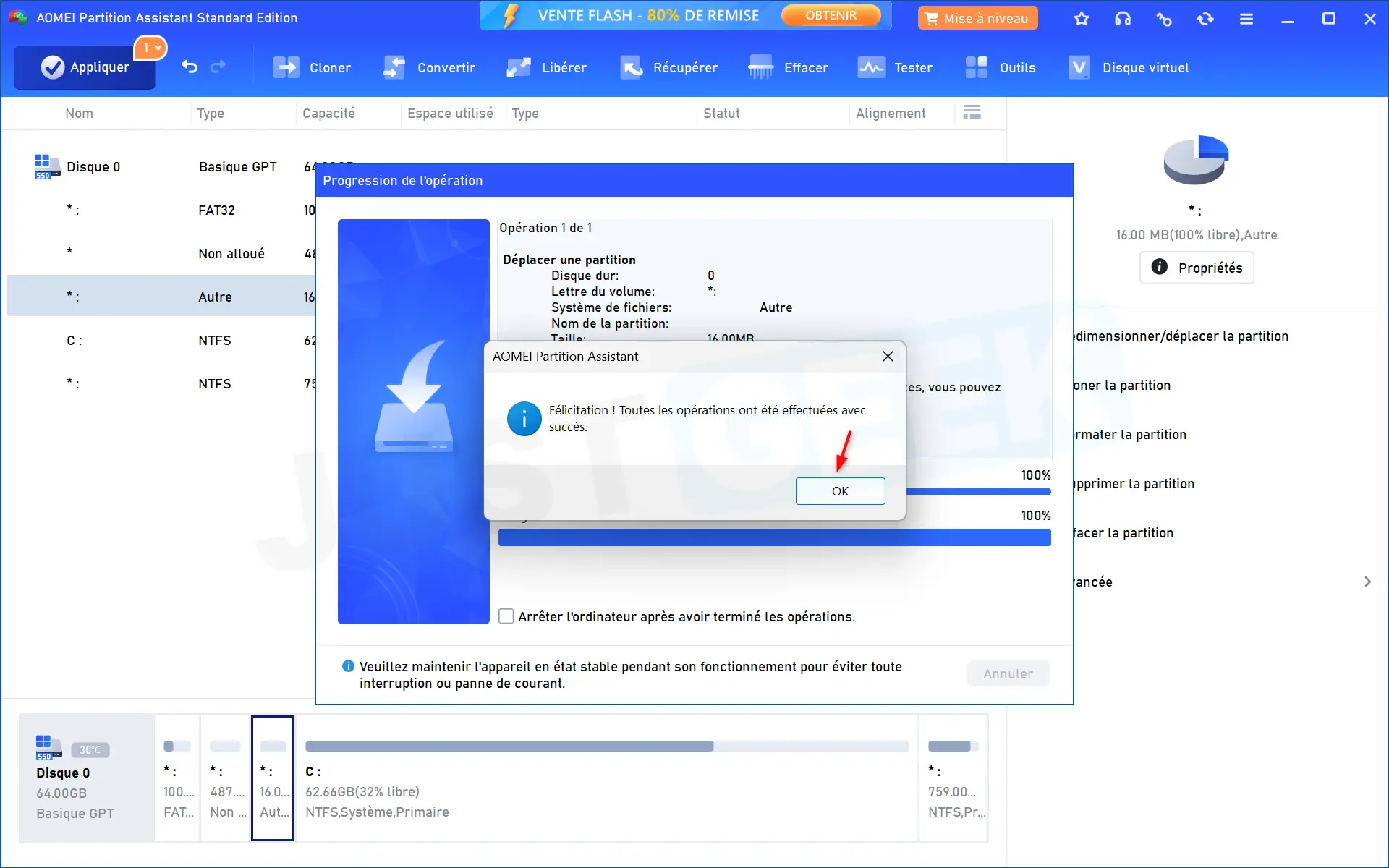The height and width of the screenshot is (868, 1389).
Task: Click the Espace utilisé column header
Action: point(450,113)
